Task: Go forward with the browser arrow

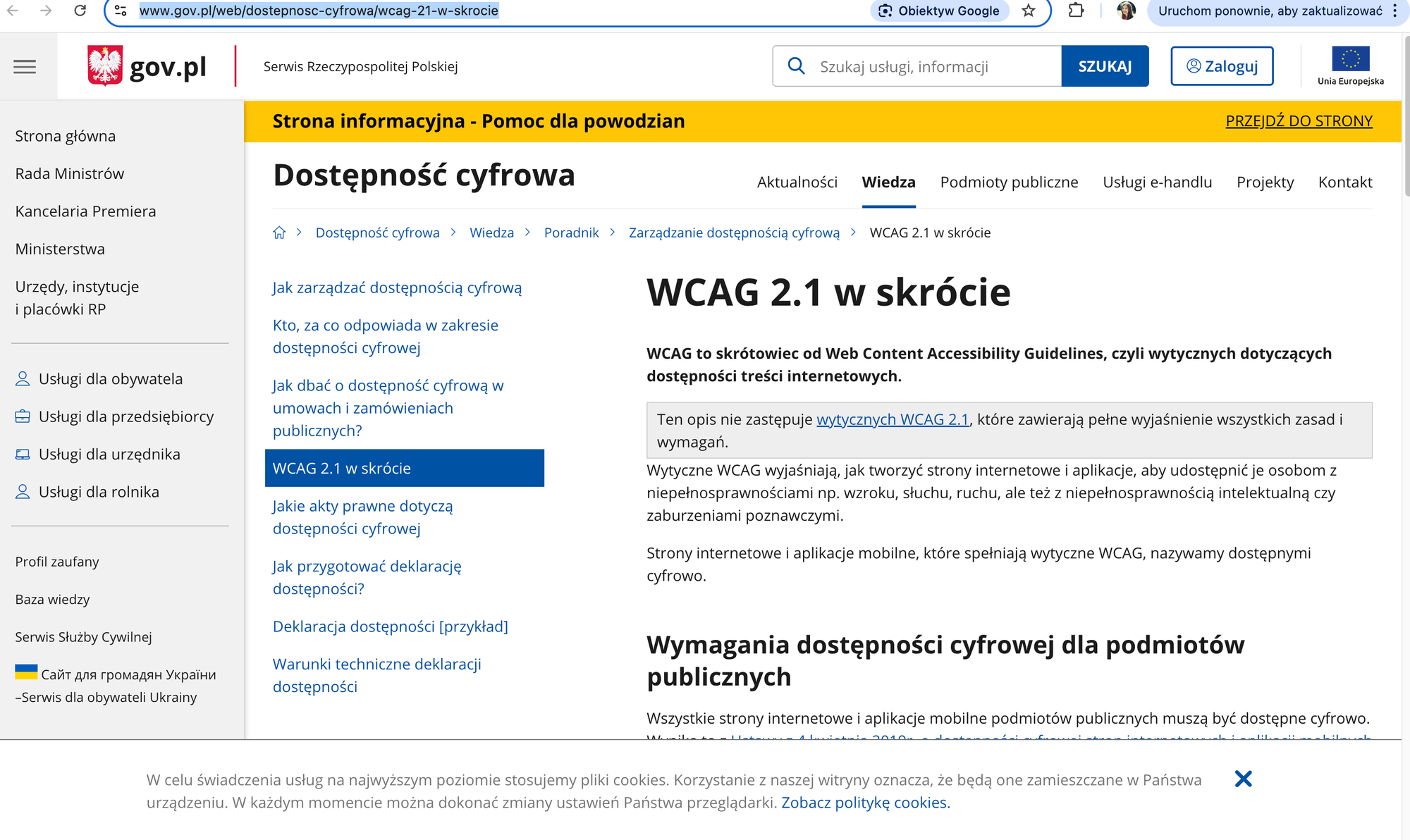Action: (46, 11)
